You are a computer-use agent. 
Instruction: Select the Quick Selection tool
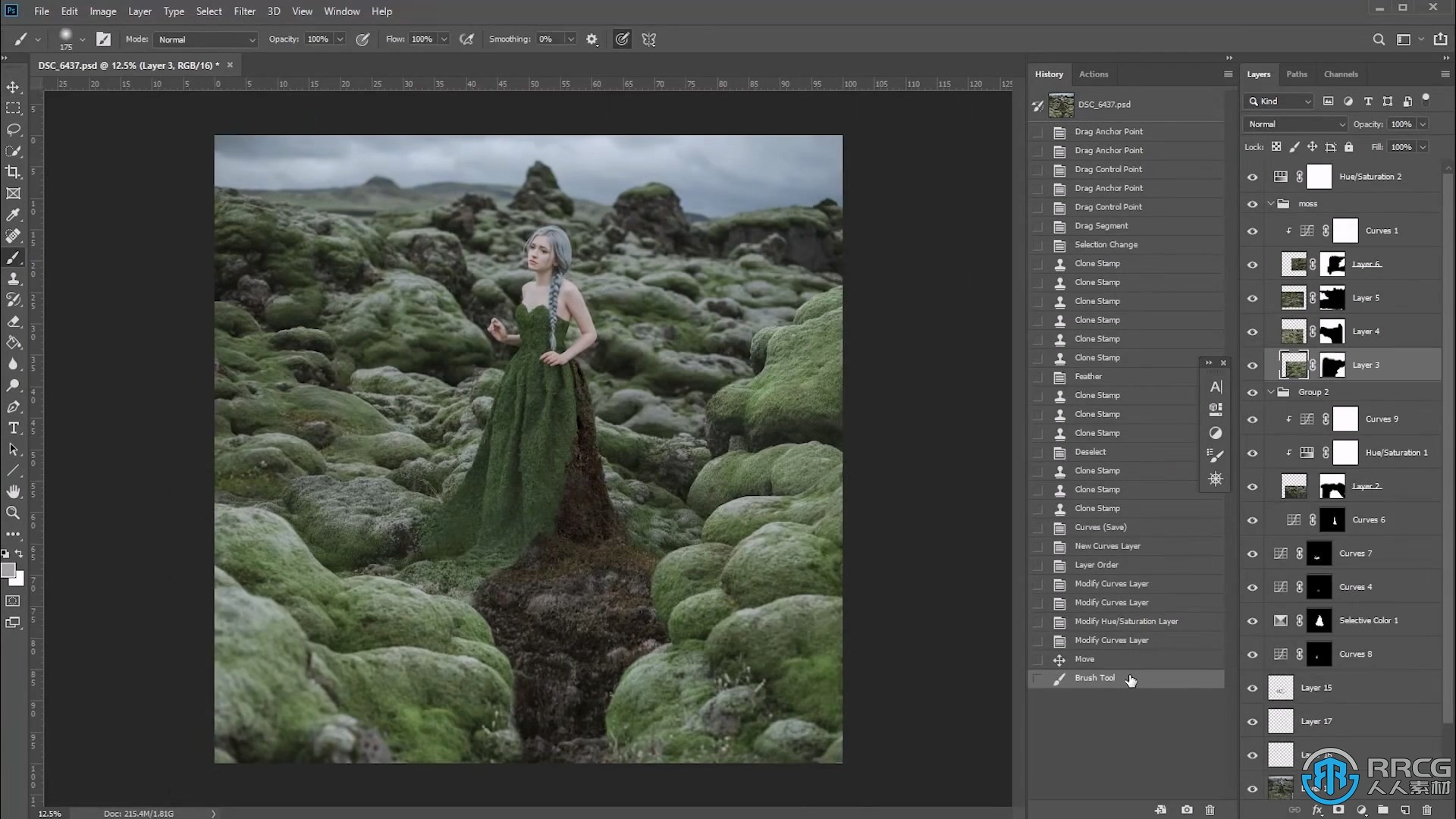coord(13,151)
